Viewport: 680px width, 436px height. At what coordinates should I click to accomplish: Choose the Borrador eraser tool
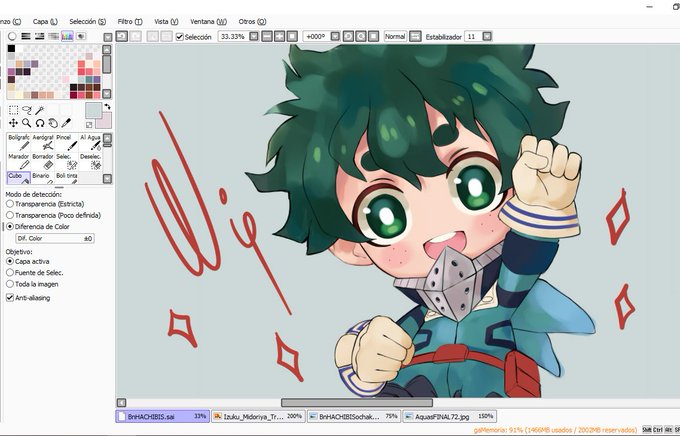(43, 161)
